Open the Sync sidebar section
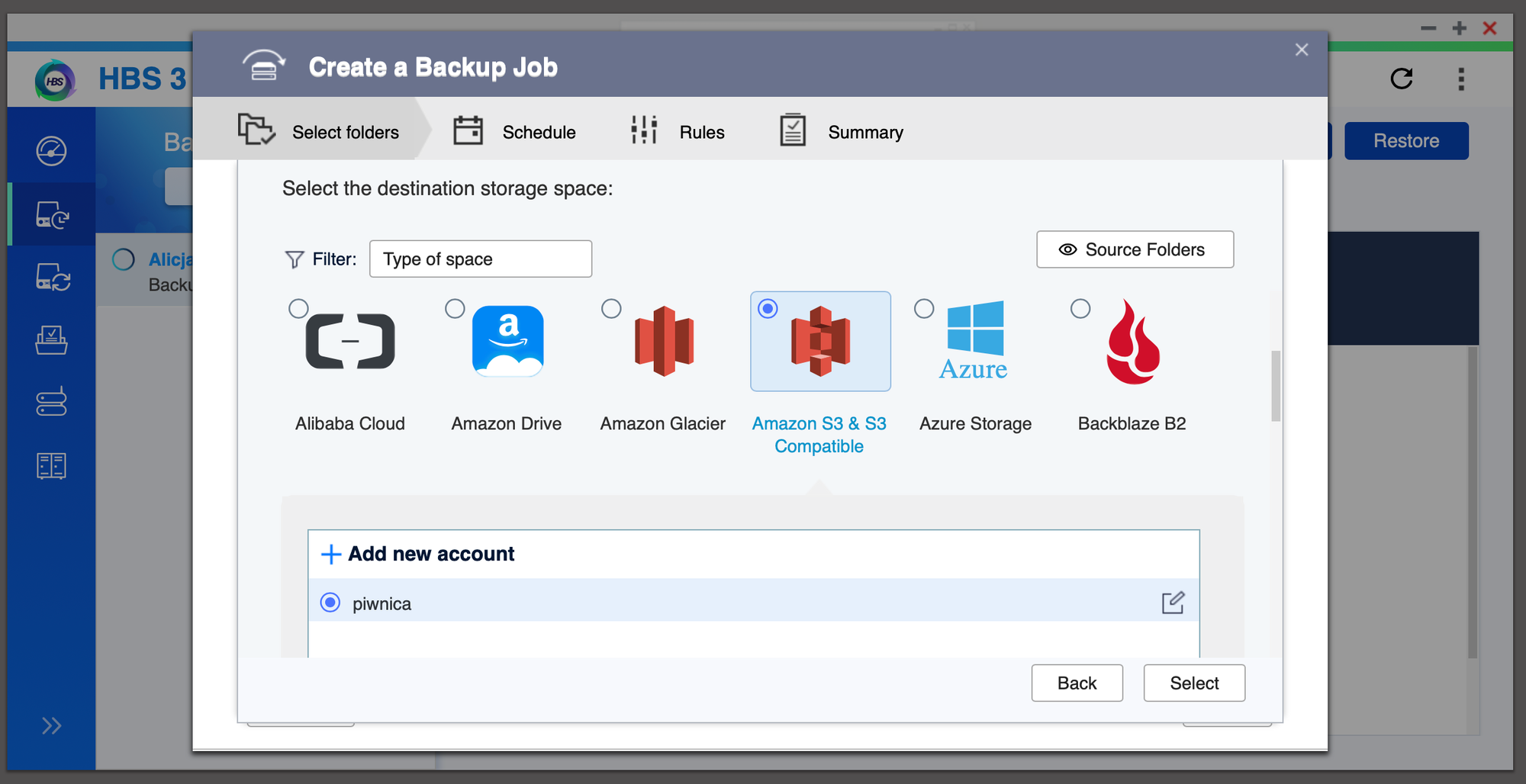 point(53,277)
